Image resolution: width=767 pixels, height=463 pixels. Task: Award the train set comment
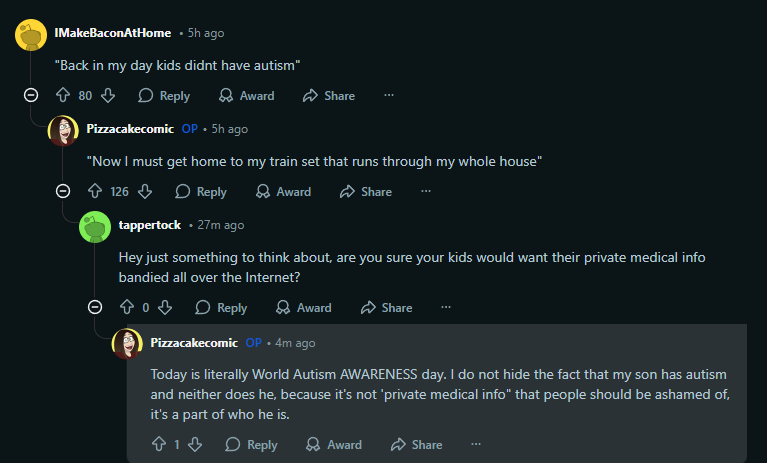pos(283,192)
